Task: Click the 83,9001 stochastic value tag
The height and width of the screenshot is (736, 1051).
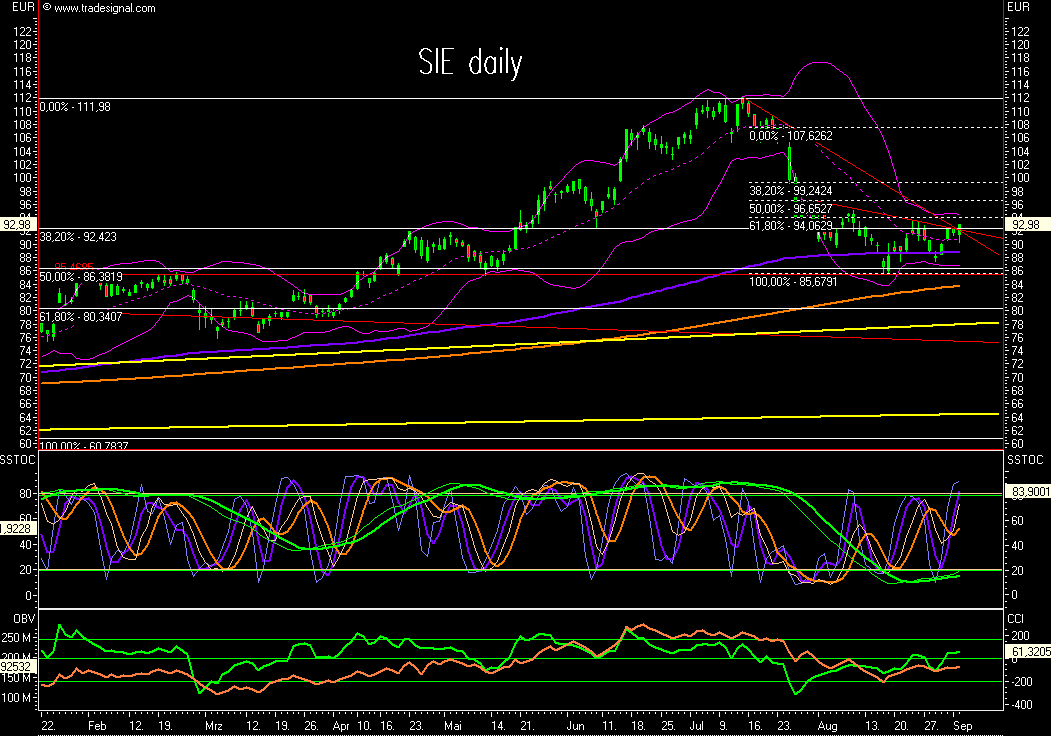Action: pyautogui.click(x=1029, y=492)
